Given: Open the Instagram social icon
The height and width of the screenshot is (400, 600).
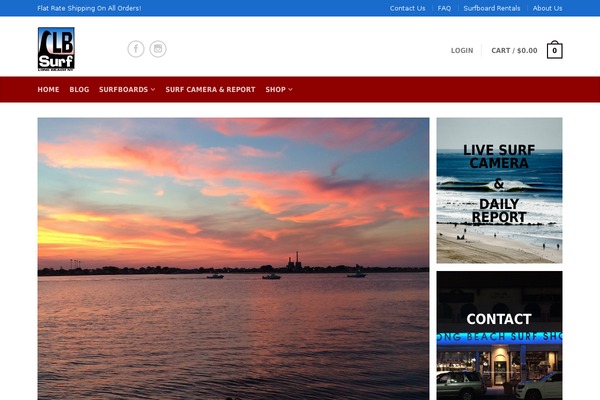Looking at the screenshot, I should (x=158, y=49).
